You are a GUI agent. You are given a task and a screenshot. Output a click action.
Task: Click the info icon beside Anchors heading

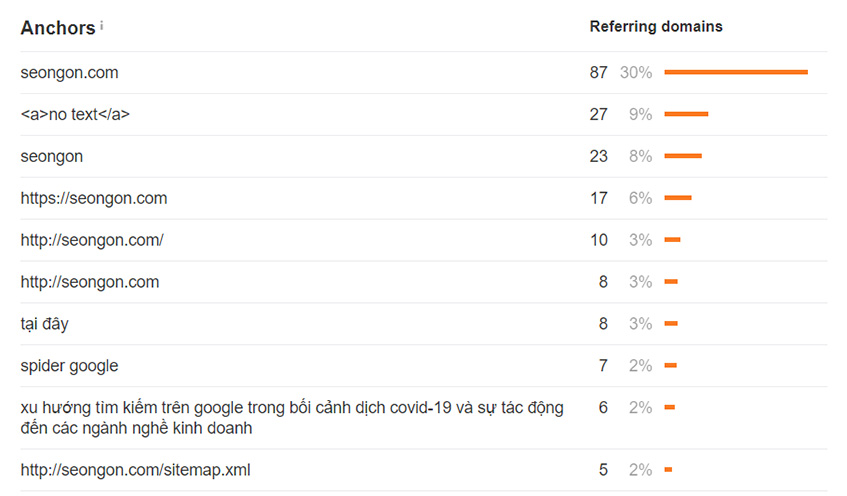pos(102,25)
